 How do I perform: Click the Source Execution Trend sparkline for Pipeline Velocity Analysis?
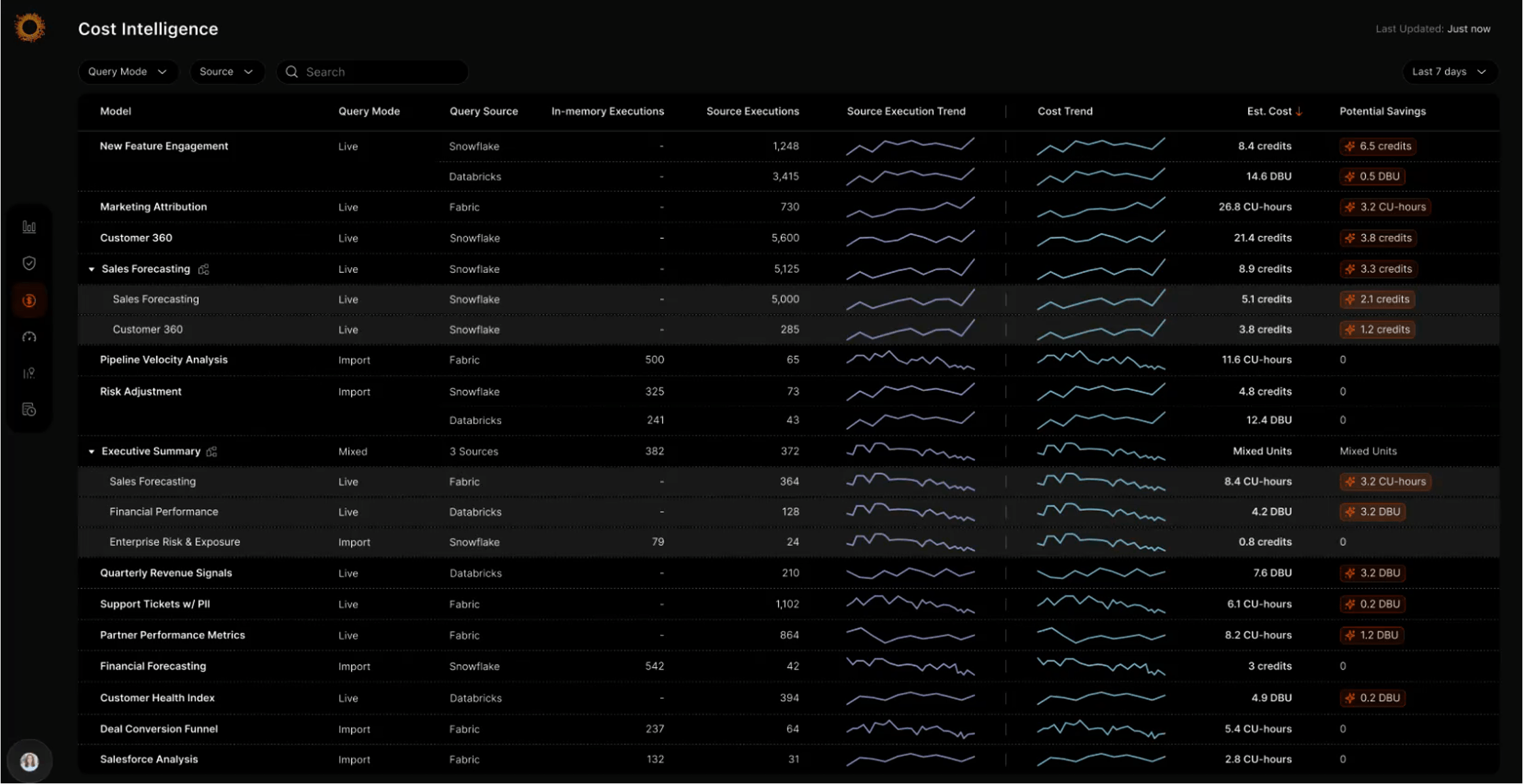coord(910,360)
